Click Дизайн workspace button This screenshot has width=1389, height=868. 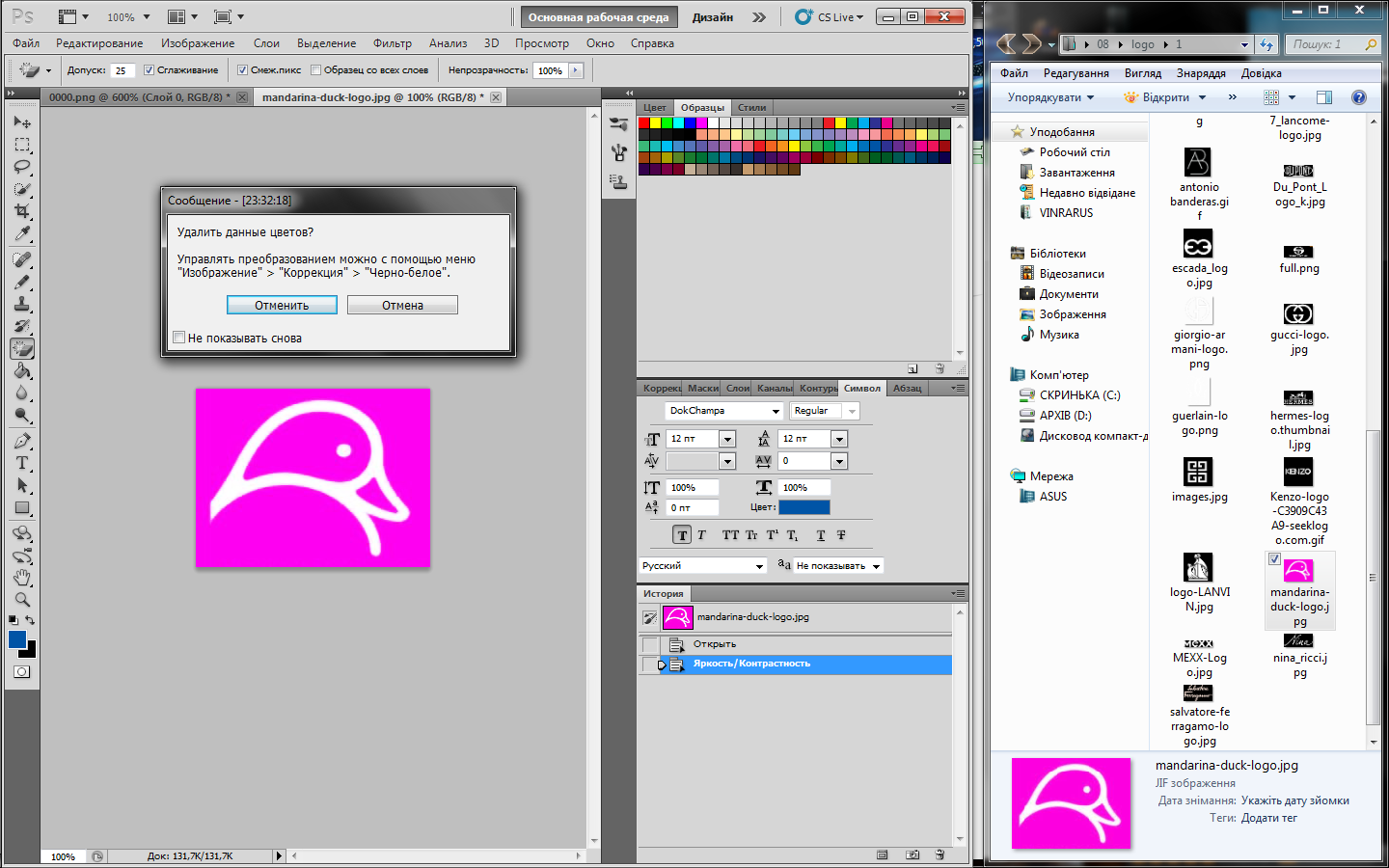tap(713, 17)
